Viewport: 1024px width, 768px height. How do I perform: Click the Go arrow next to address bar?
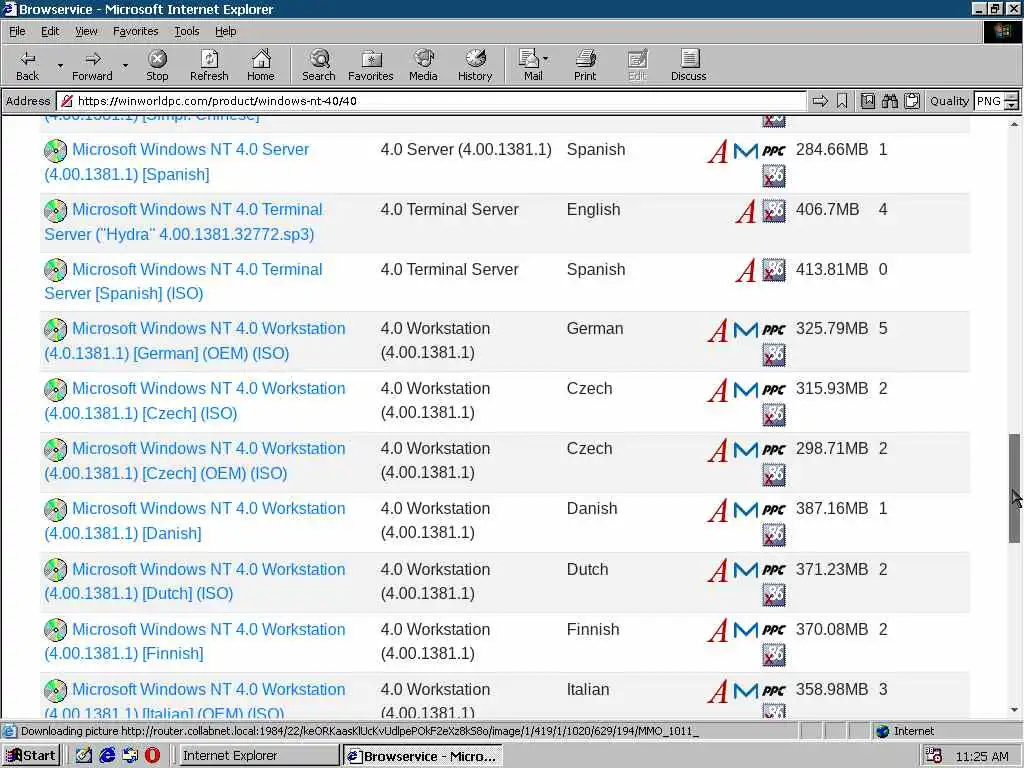point(820,101)
